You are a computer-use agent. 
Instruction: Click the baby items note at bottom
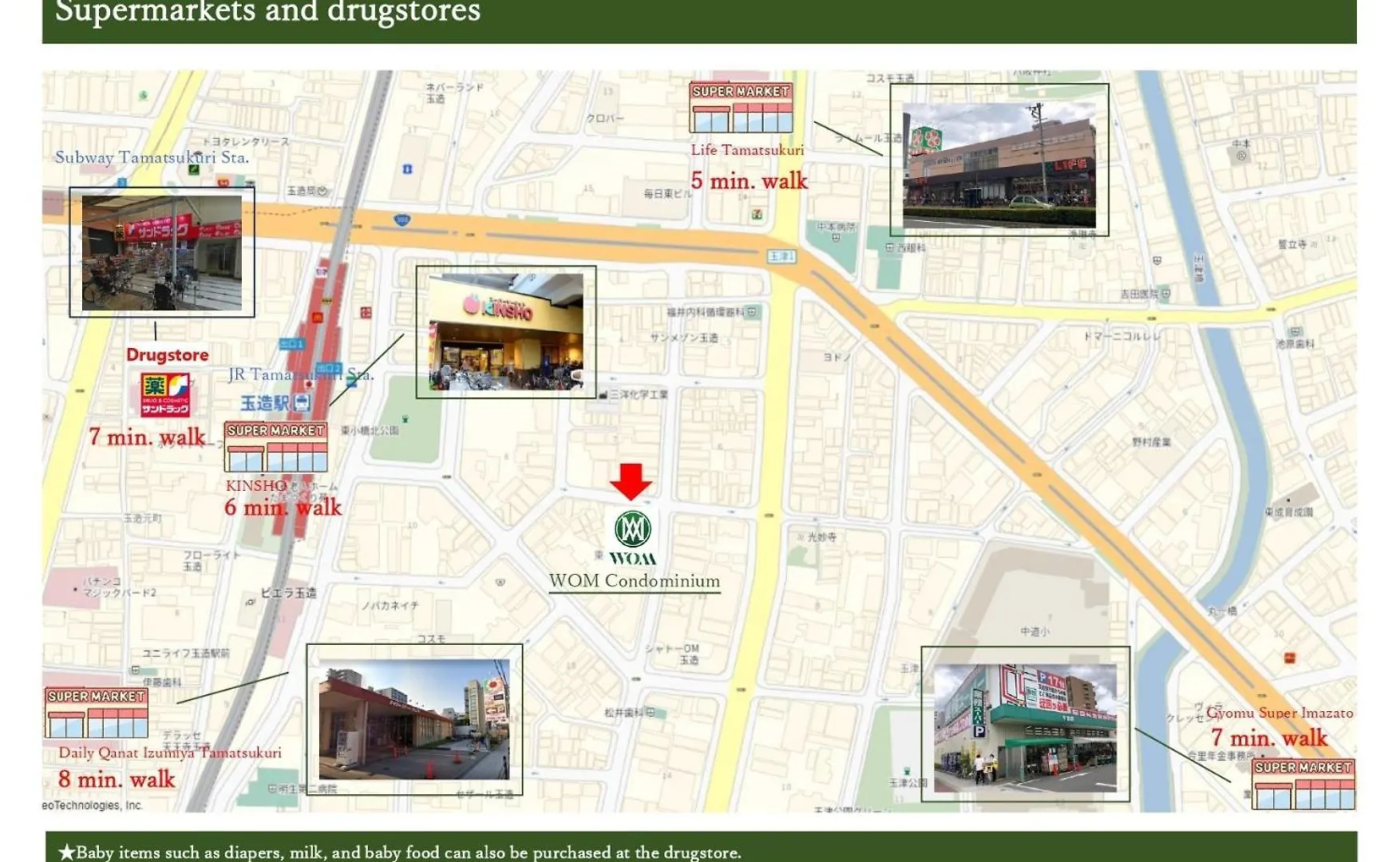[x=400, y=852]
